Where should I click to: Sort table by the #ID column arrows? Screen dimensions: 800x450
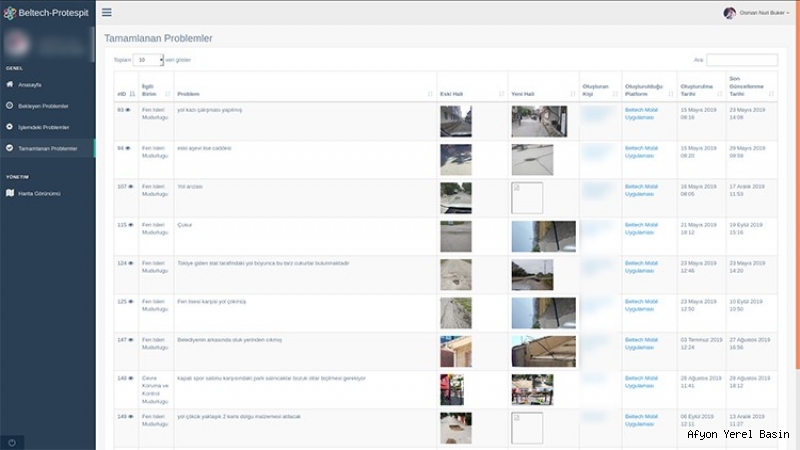(132, 93)
